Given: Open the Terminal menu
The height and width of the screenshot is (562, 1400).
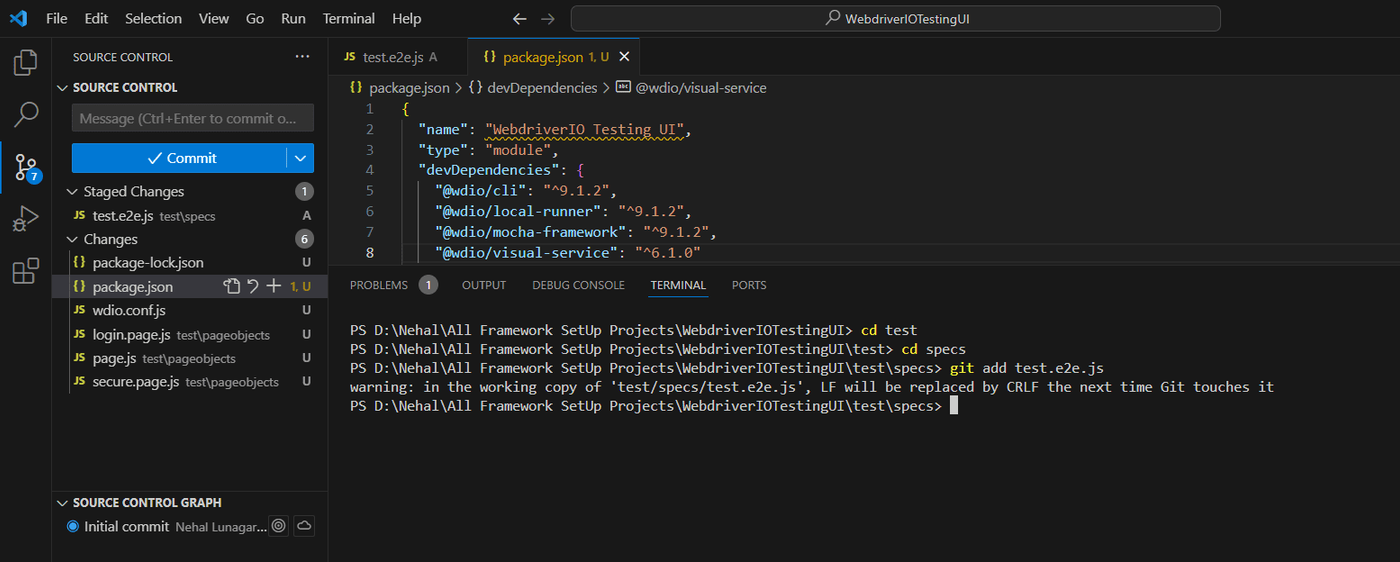Looking at the screenshot, I should (349, 19).
